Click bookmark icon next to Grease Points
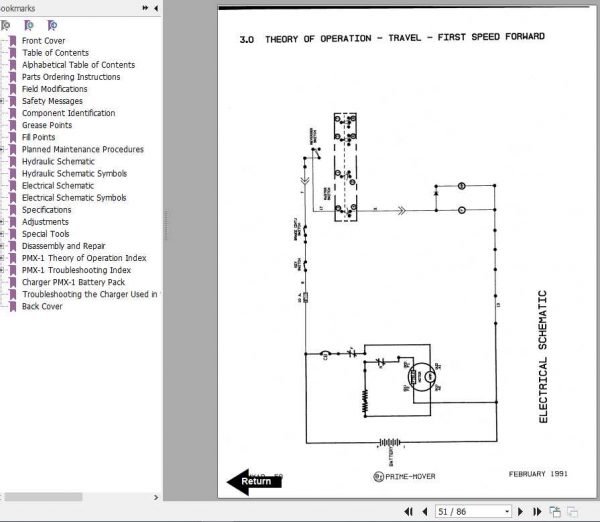The width and height of the screenshot is (600, 522). 13,125
